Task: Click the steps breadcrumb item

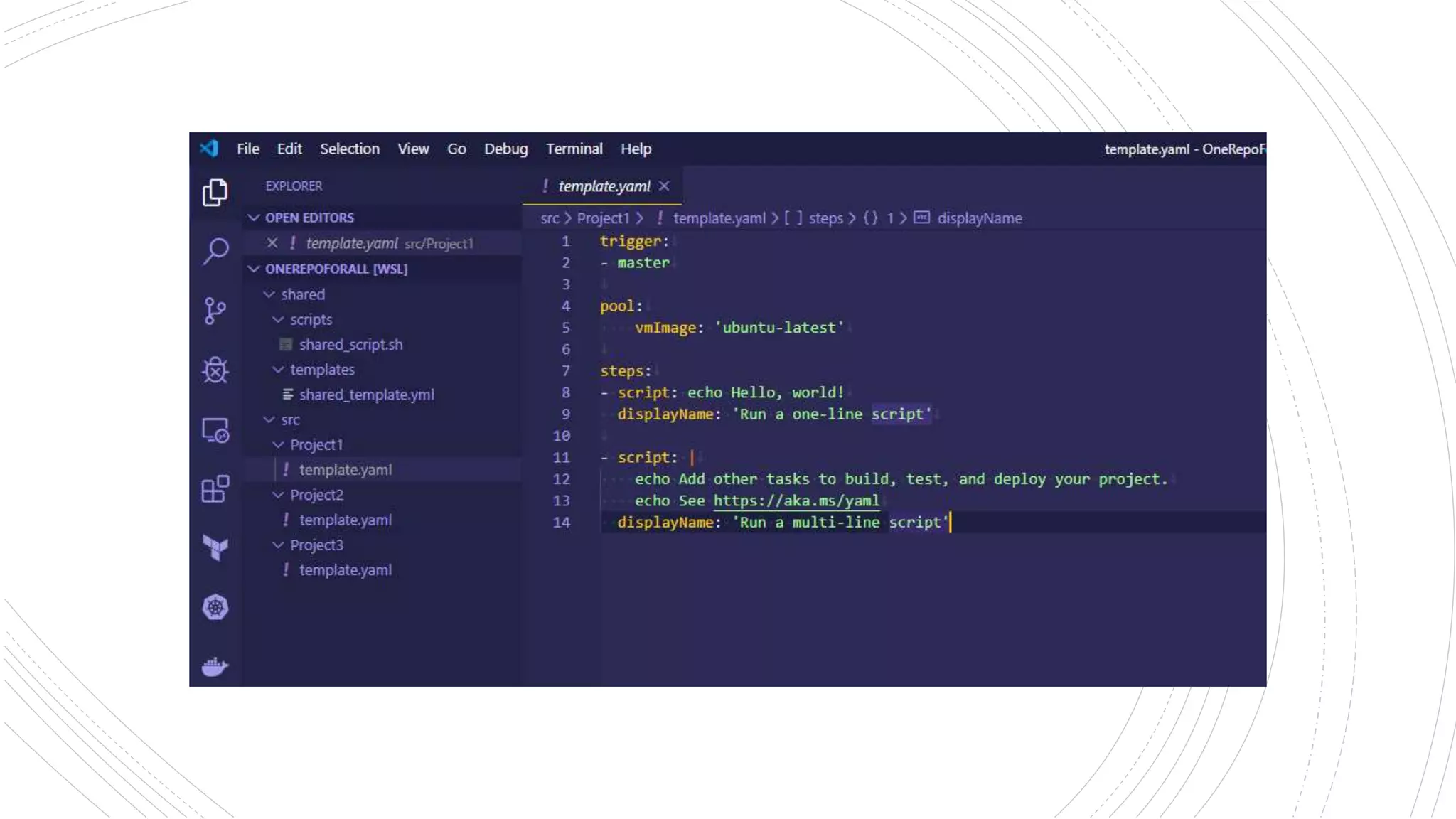Action: click(x=825, y=218)
